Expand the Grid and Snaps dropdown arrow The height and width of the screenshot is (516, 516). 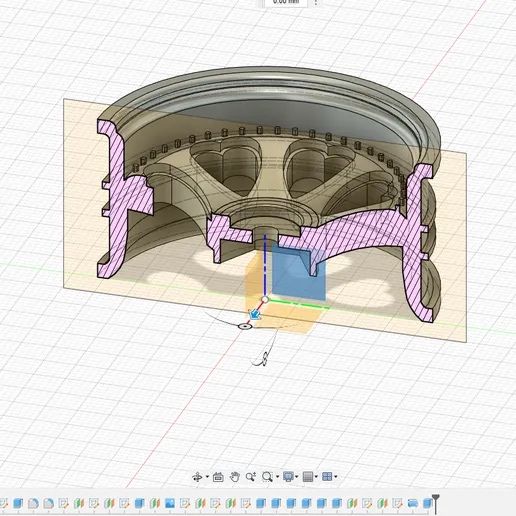316,477
